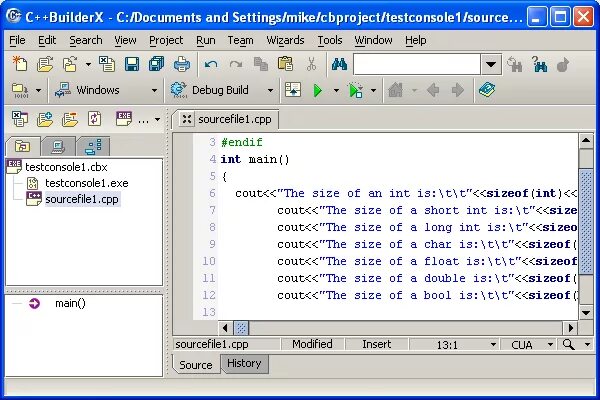Viewport: 600px width, 400px height.
Task: Open the build tools dropdown arrow
Action: click(38, 91)
